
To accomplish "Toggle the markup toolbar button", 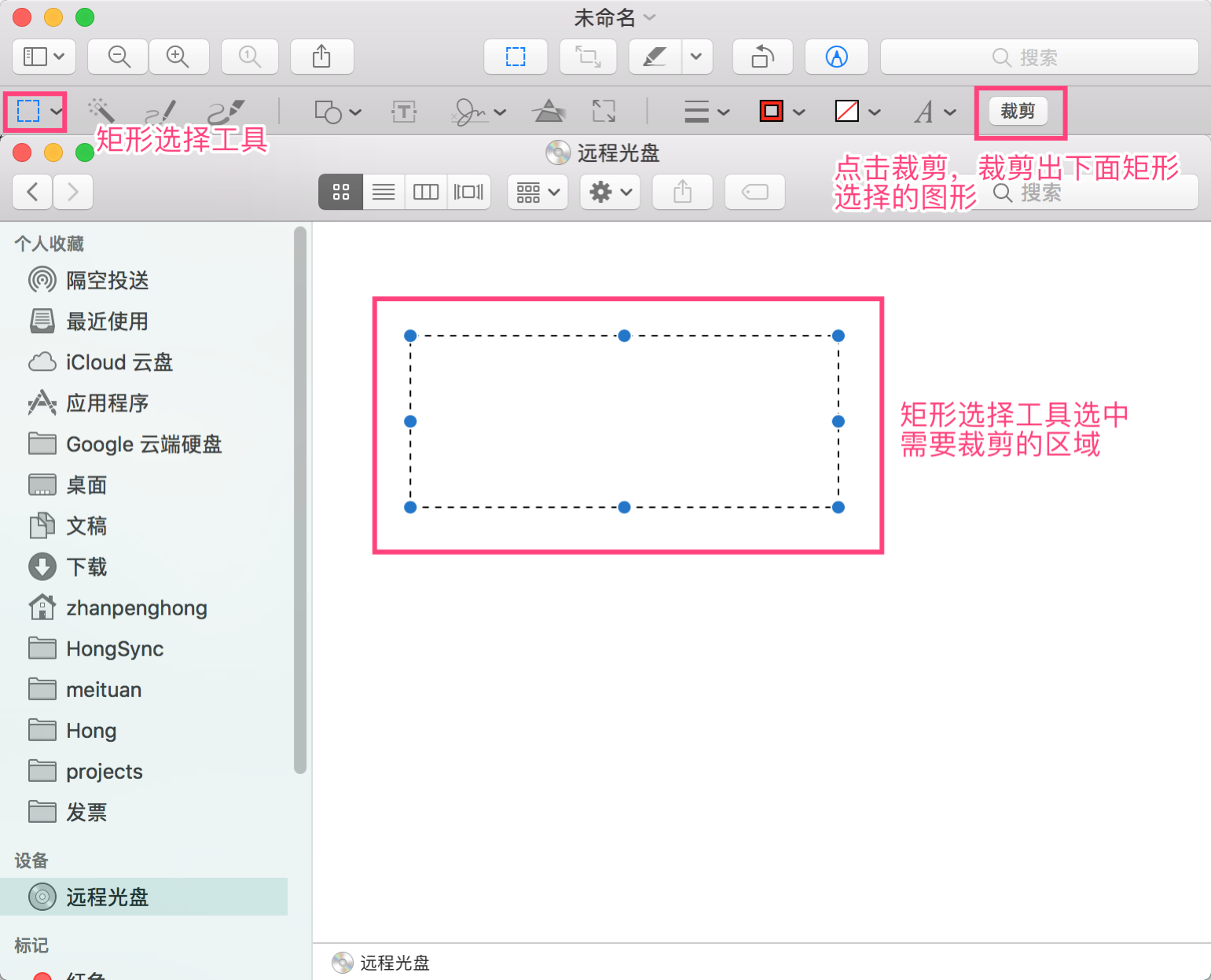I will tap(837, 57).
